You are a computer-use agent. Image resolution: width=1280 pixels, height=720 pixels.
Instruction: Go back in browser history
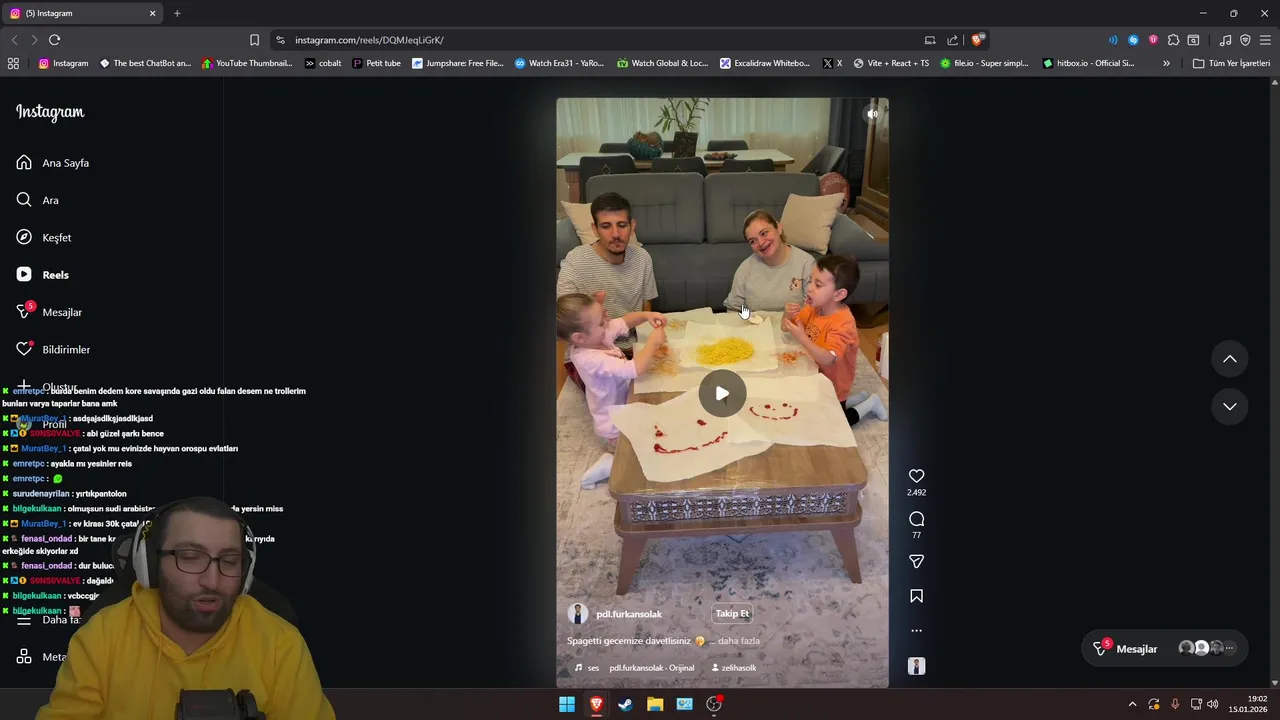14,40
